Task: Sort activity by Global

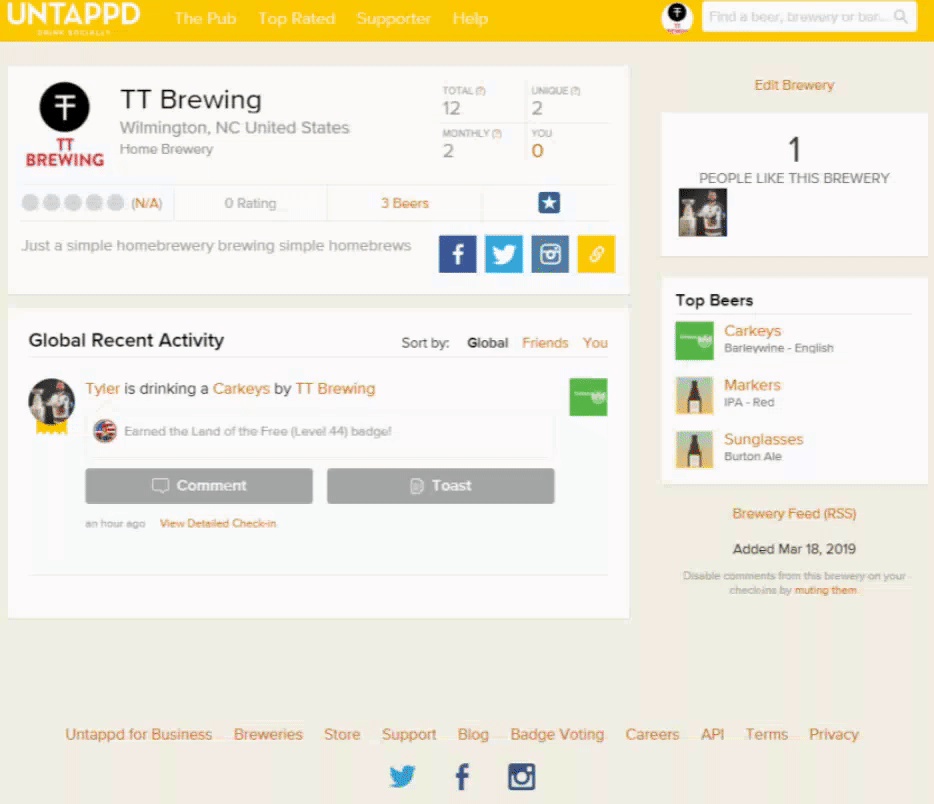Action: click(487, 343)
